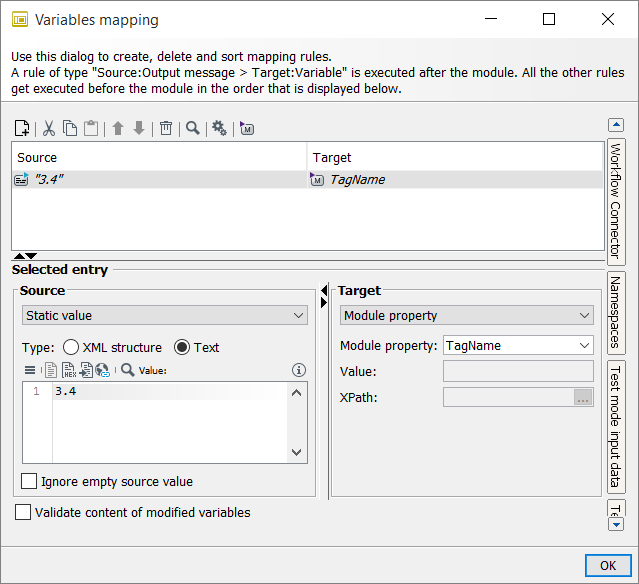639x584 pixels.
Task: Click the HEX file icon above value editor
Action: (x=68, y=370)
